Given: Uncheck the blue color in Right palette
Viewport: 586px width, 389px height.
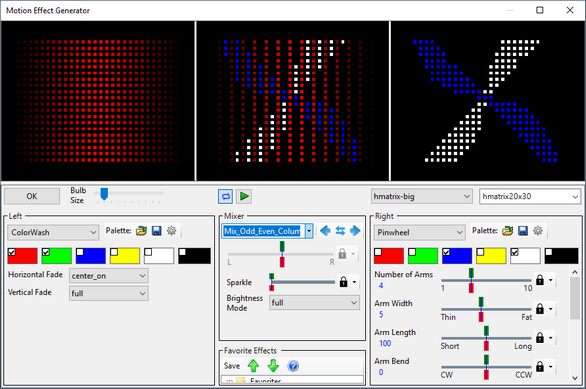Looking at the screenshot, I should pyautogui.click(x=446, y=252).
